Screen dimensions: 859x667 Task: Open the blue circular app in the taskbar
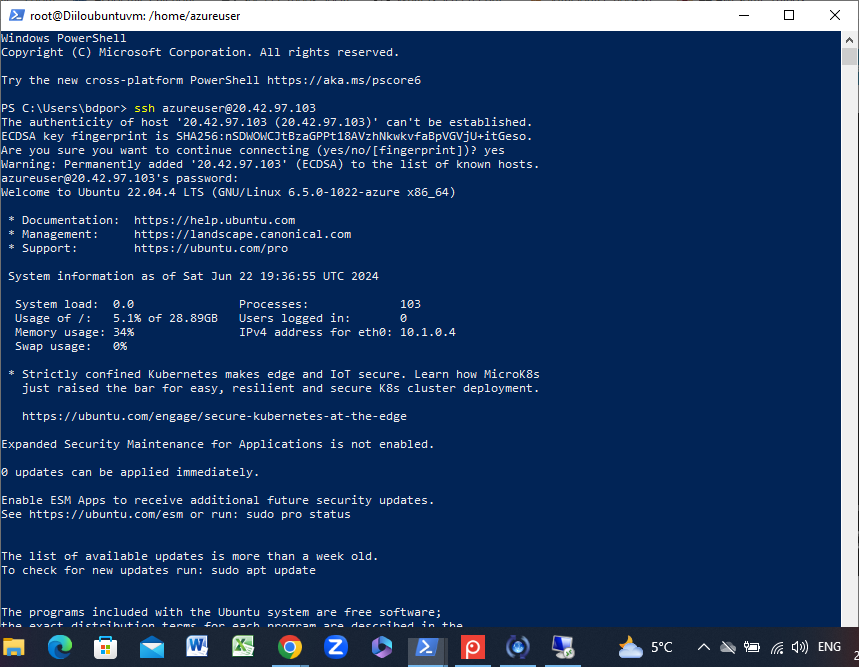pyautogui.click(x=518, y=648)
